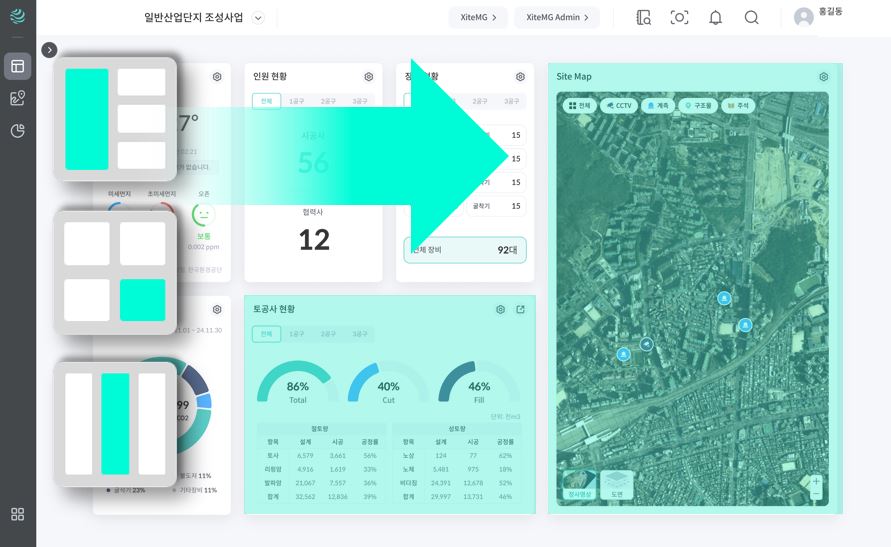Image resolution: width=891 pixels, height=547 pixels.
Task: Click the 86% Total gauge
Action: pos(297,383)
